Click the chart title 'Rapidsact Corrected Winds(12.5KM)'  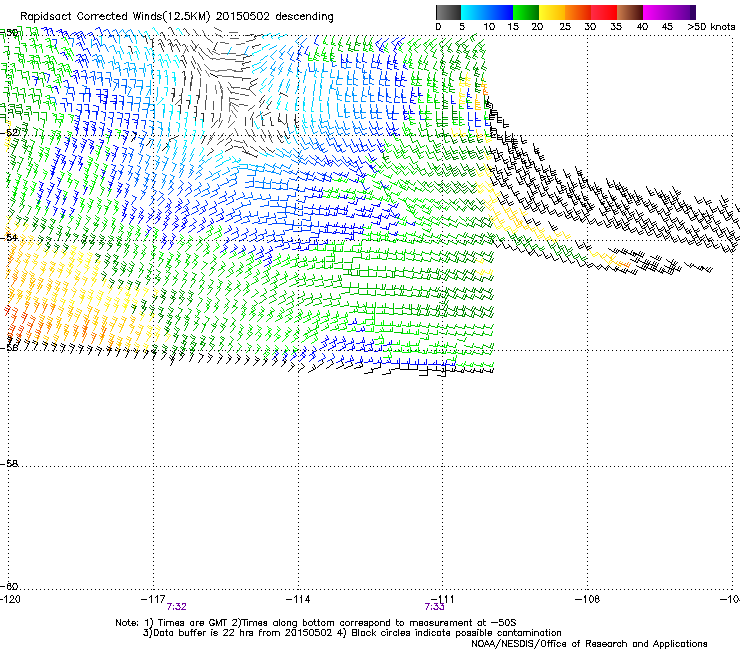(x=115, y=17)
